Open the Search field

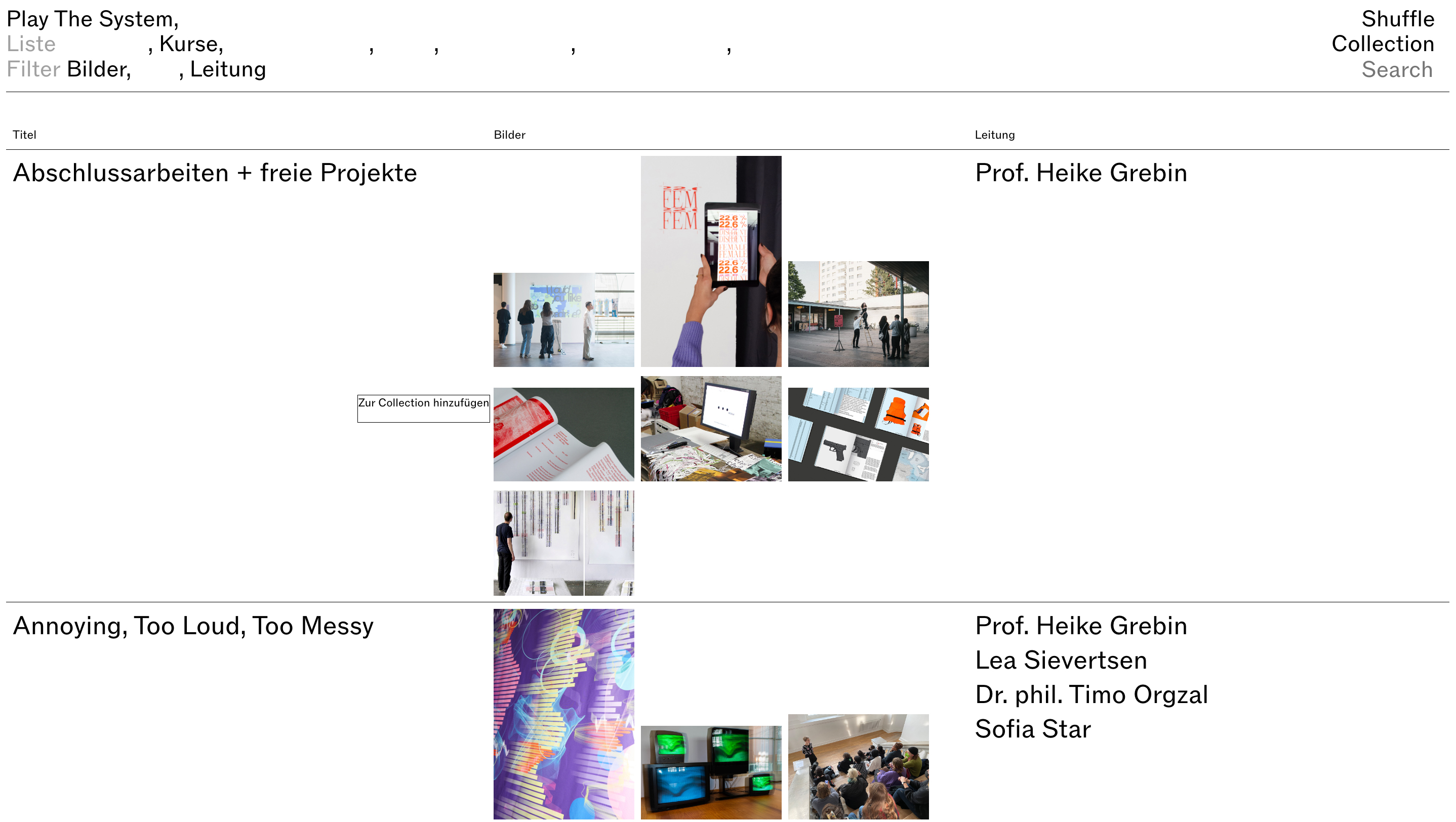[x=1397, y=70]
